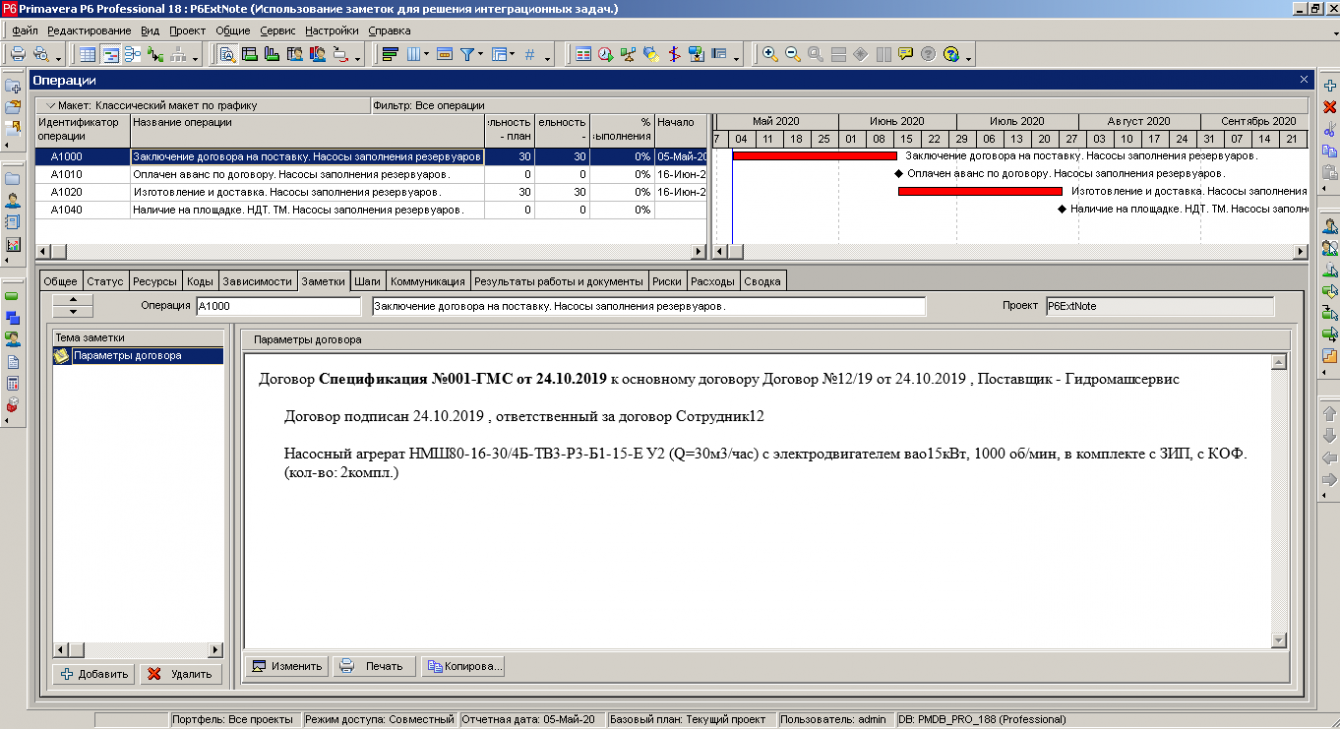Open the Group and Sort dropdown arrow
1340x730 pixels.
pos(512,54)
